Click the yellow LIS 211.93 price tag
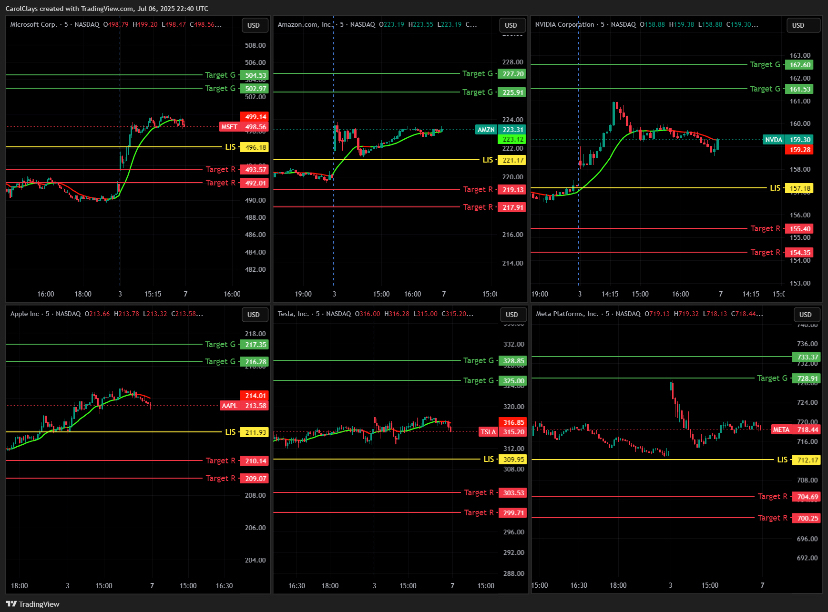This screenshot has height=612, width=828. (x=254, y=432)
